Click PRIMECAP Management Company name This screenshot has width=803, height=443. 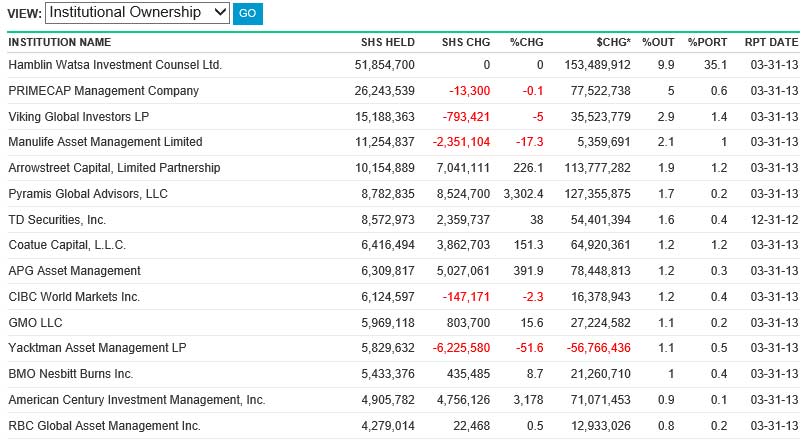pos(103,91)
